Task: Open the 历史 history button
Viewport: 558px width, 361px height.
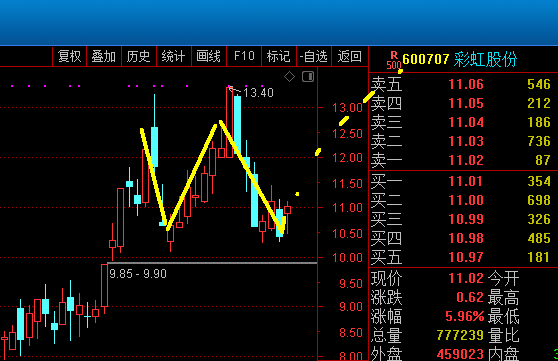Action: [139, 56]
